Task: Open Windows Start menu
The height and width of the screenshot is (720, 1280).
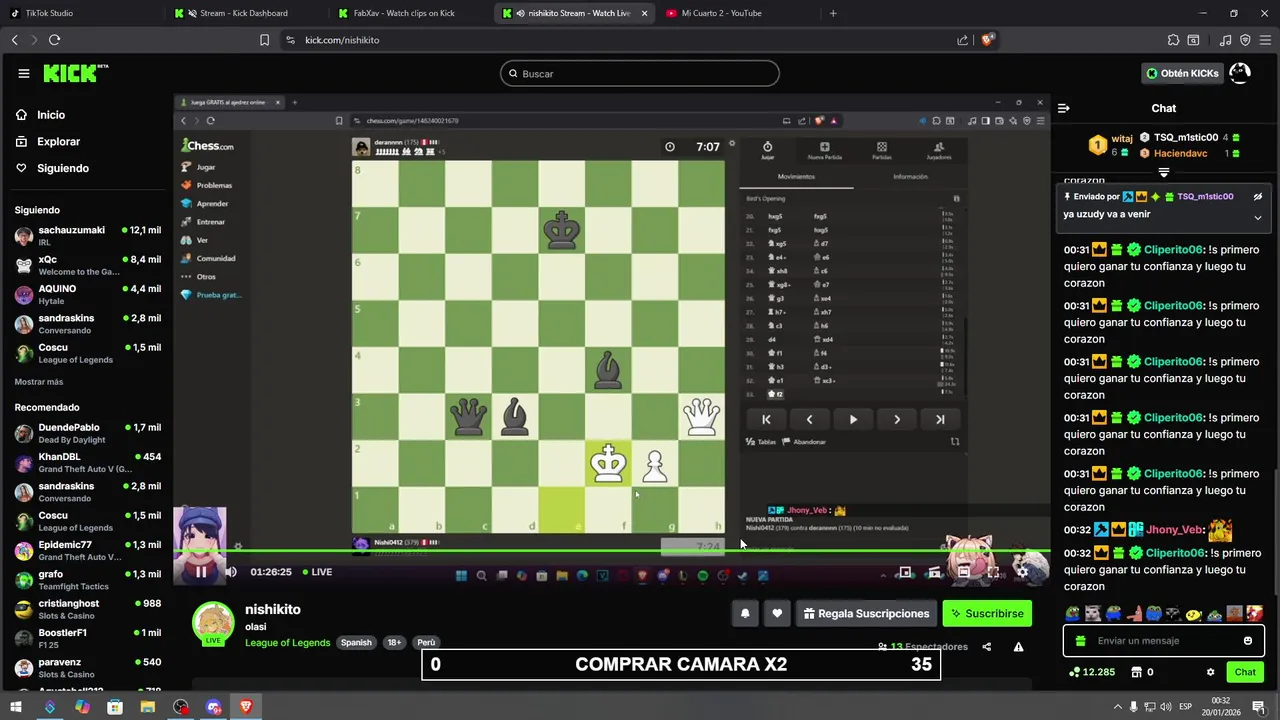Action: tap(17, 707)
